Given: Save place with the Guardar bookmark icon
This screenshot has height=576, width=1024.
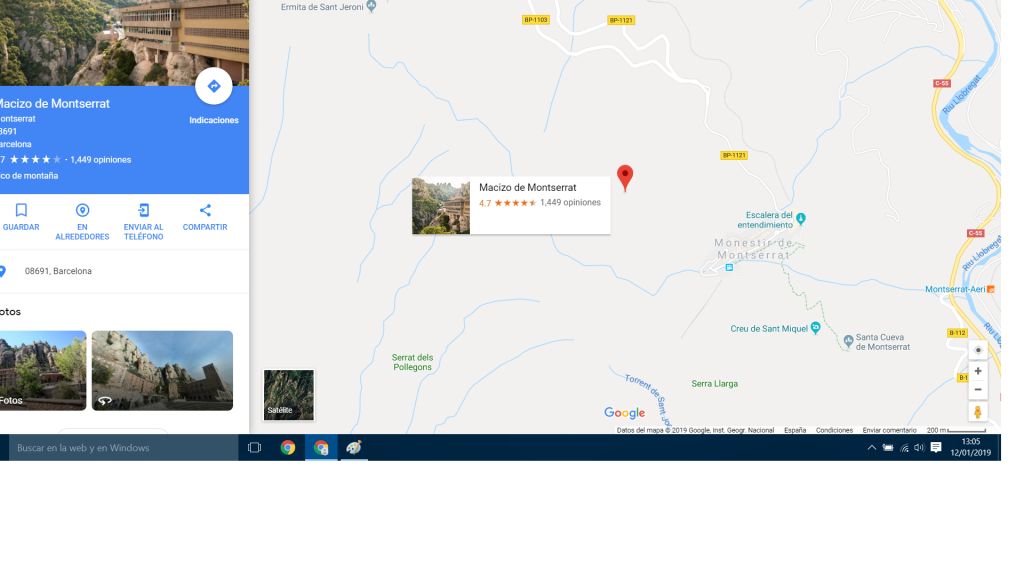Looking at the screenshot, I should point(21,211).
